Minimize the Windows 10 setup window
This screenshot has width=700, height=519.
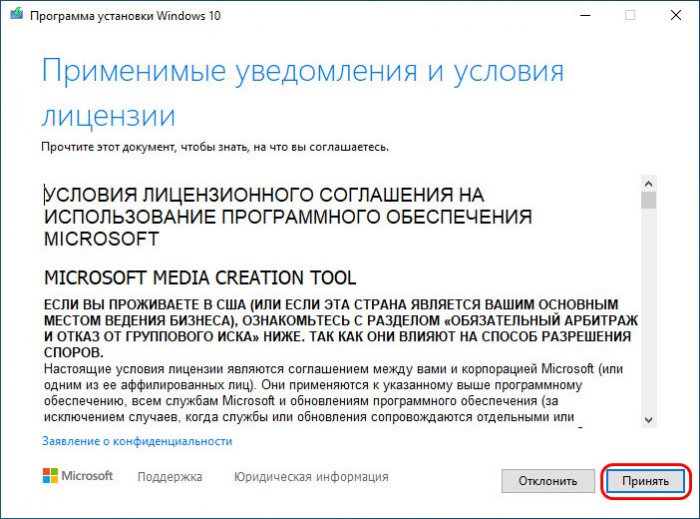585,15
